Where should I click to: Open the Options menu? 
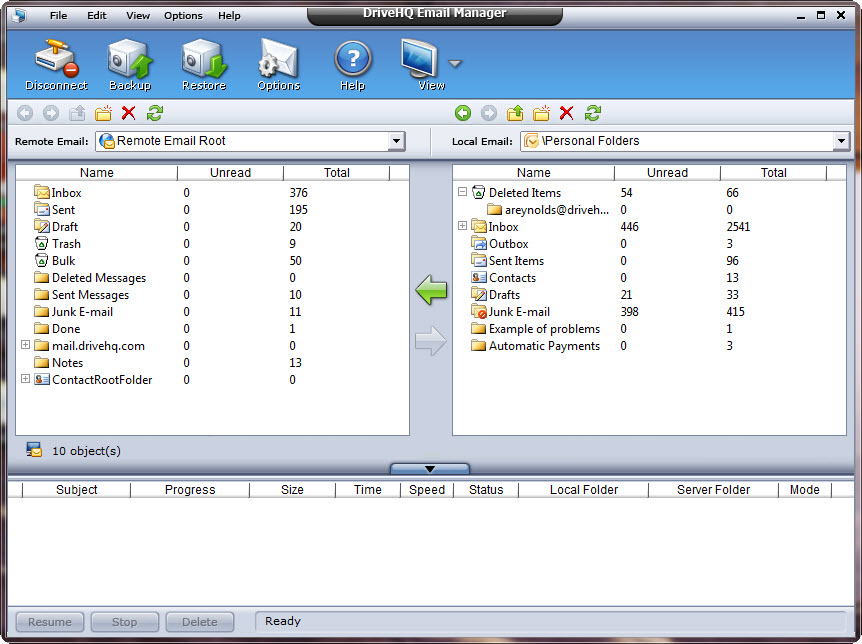pos(183,15)
